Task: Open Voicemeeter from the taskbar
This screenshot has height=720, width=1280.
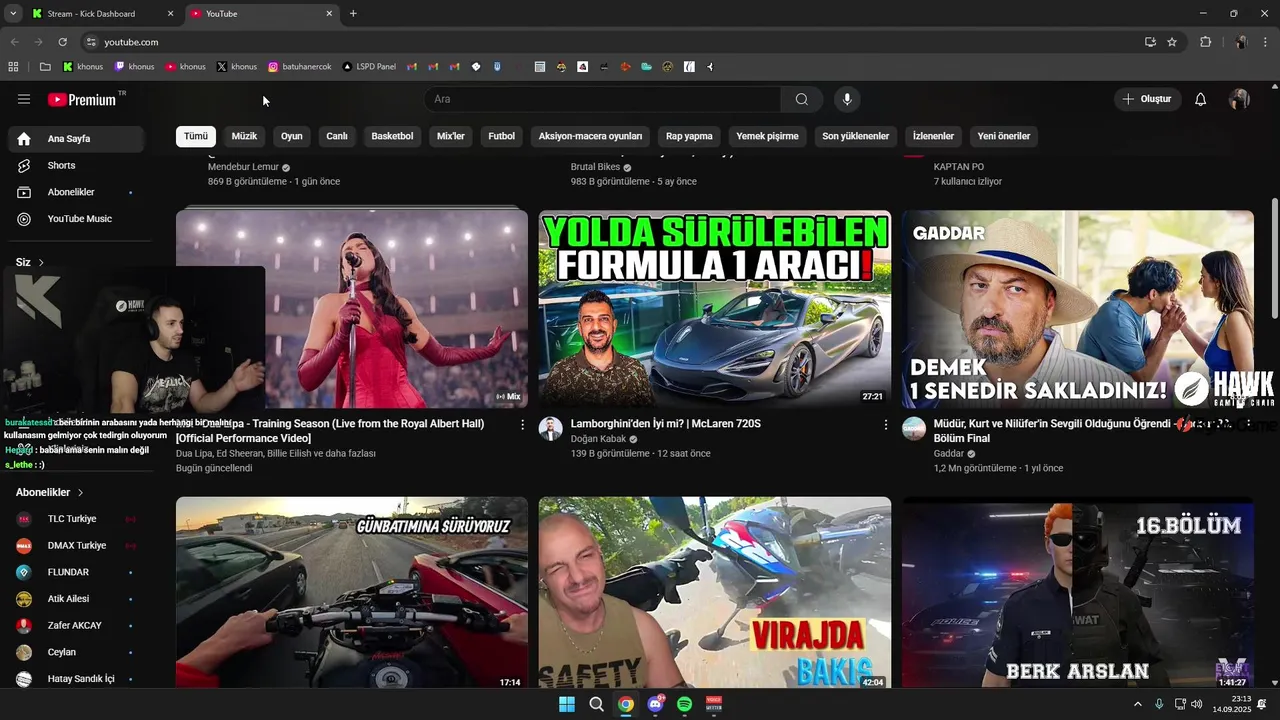Action: coord(714,704)
